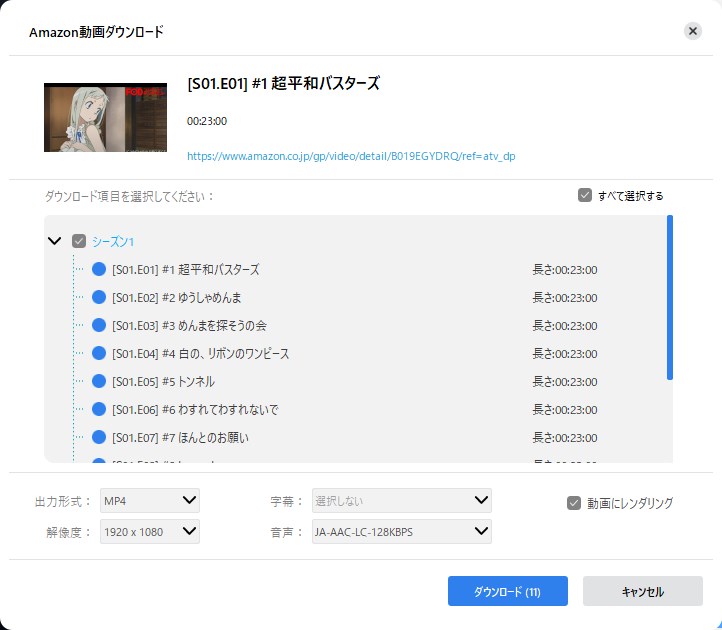This screenshot has width=722, height=630.
Task: Click the episode preview thumbnail image
Action: pos(105,117)
